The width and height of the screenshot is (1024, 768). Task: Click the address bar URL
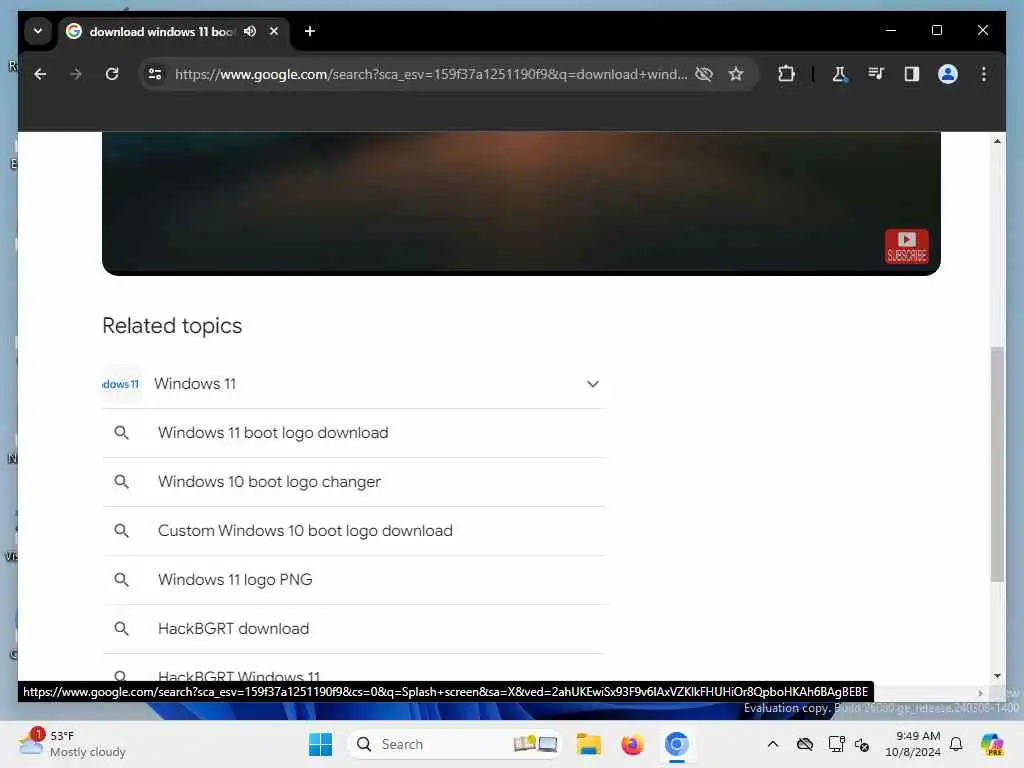[x=430, y=74]
